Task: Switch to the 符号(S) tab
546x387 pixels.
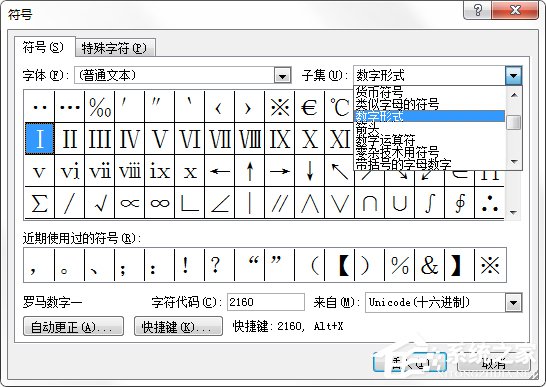Action: coord(44,47)
